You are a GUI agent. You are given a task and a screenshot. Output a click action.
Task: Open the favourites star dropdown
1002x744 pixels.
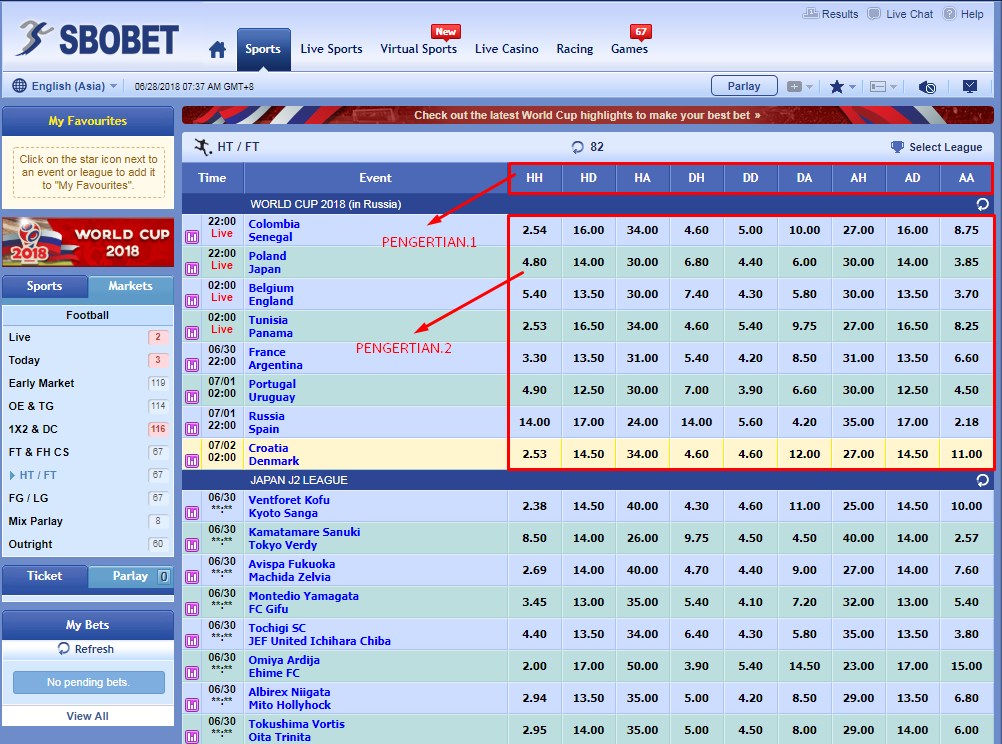842,86
